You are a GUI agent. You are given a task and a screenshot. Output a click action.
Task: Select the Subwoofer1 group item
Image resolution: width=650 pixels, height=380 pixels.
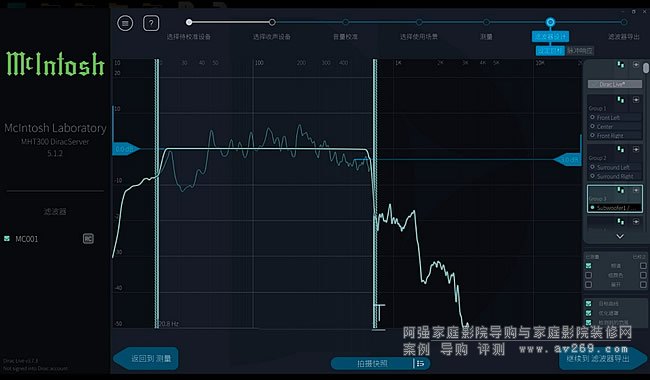click(x=615, y=208)
